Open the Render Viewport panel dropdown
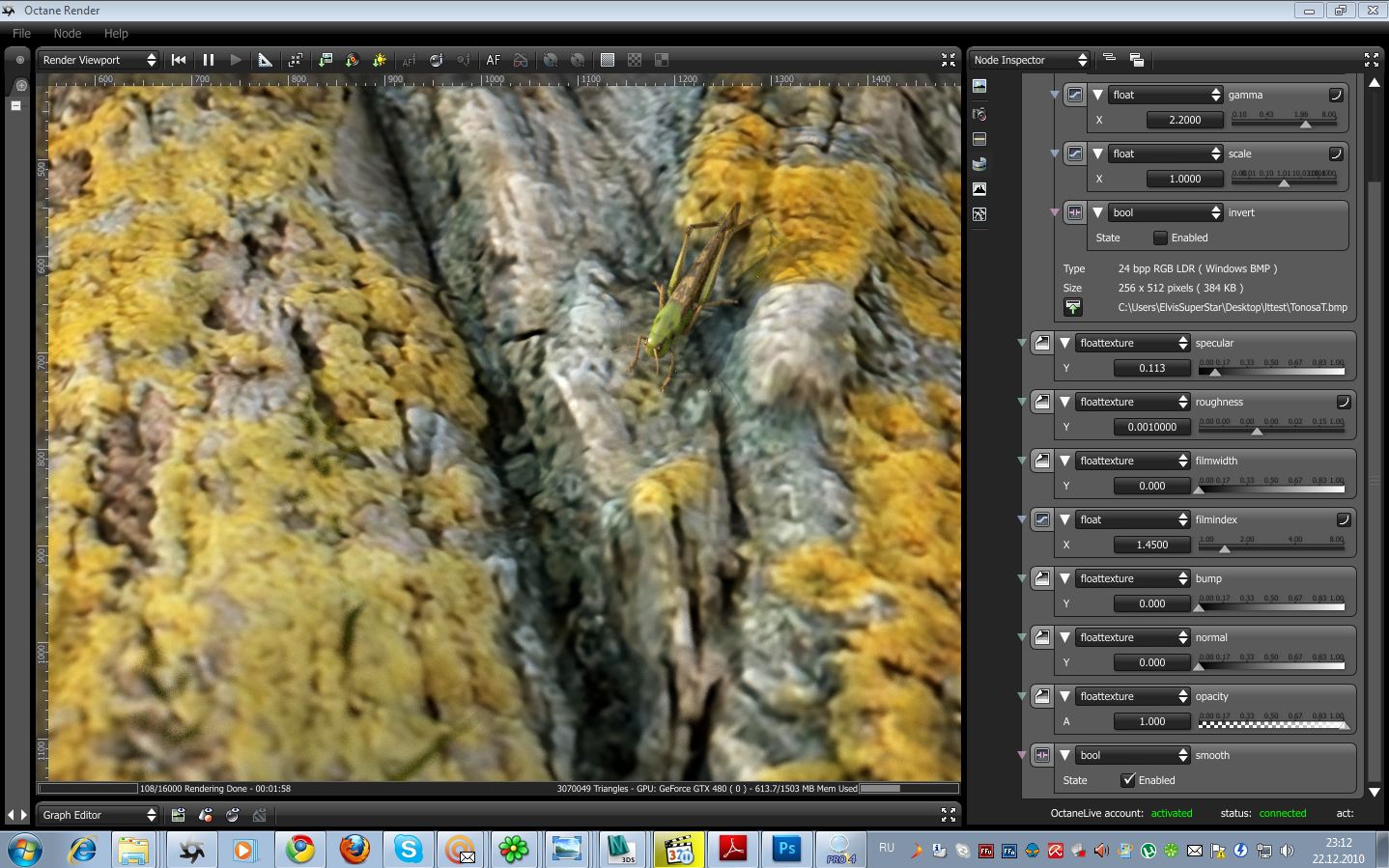Image resolution: width=1389 pixels, height=868 pixels. point(99,60)
